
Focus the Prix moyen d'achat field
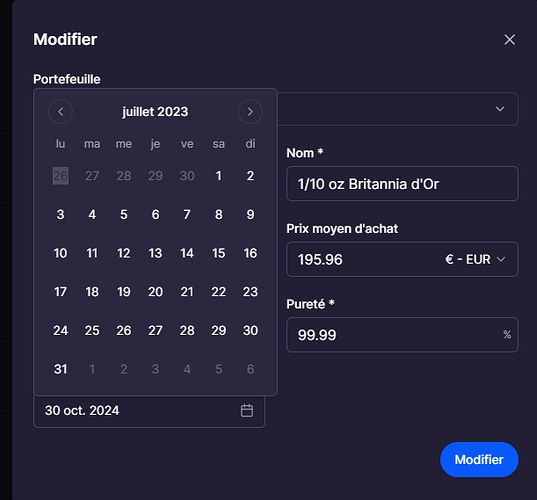point(363,260)
